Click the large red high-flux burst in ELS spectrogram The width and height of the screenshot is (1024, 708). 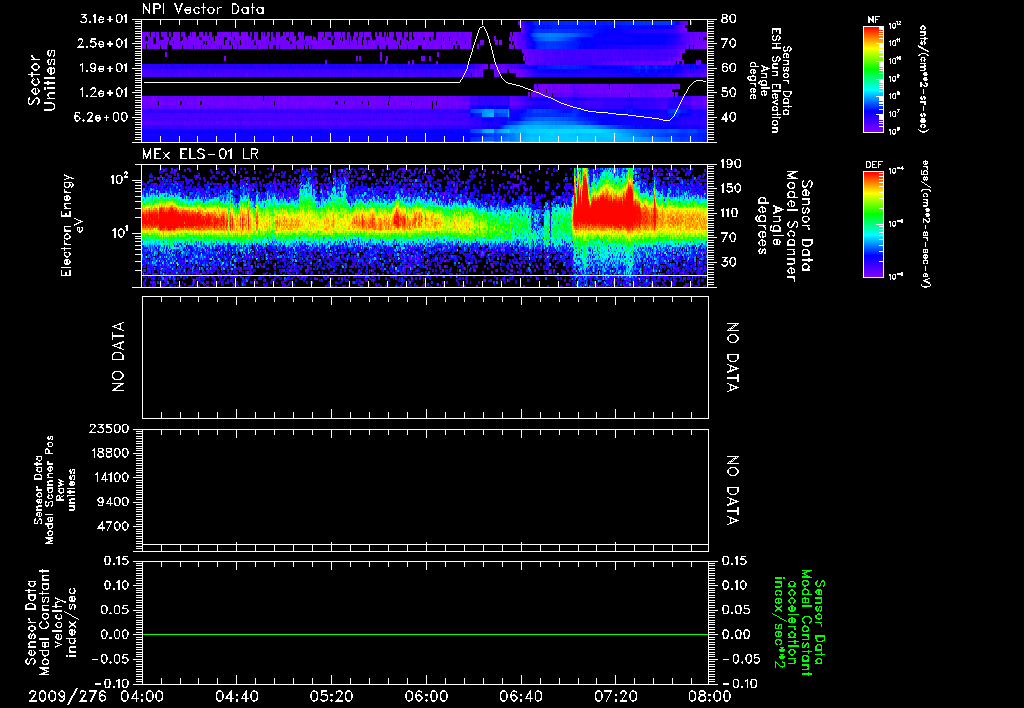coord(605,212)
